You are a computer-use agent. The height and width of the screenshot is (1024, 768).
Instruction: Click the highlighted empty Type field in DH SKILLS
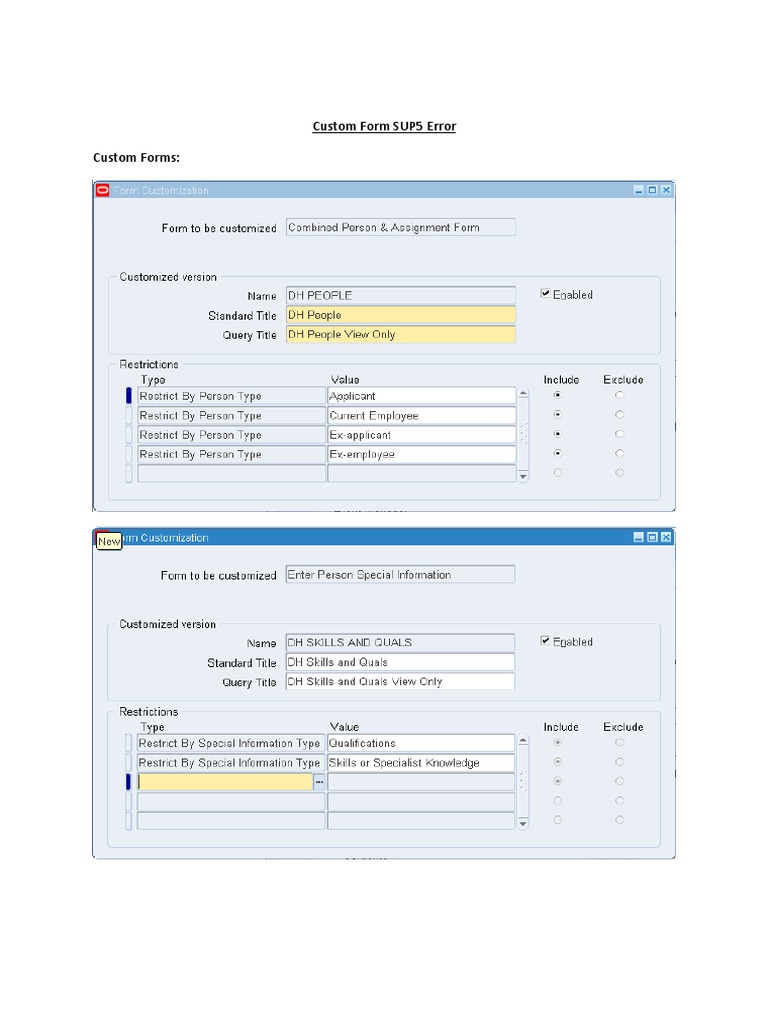[225, 782]
